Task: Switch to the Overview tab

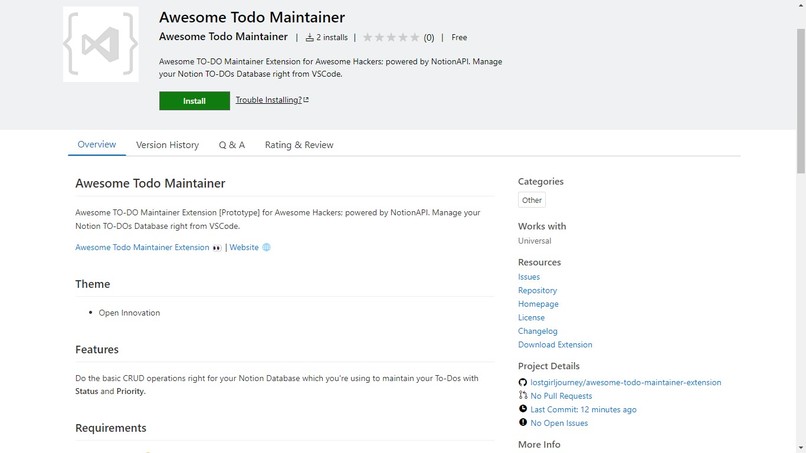Action: tap(97, 144)
